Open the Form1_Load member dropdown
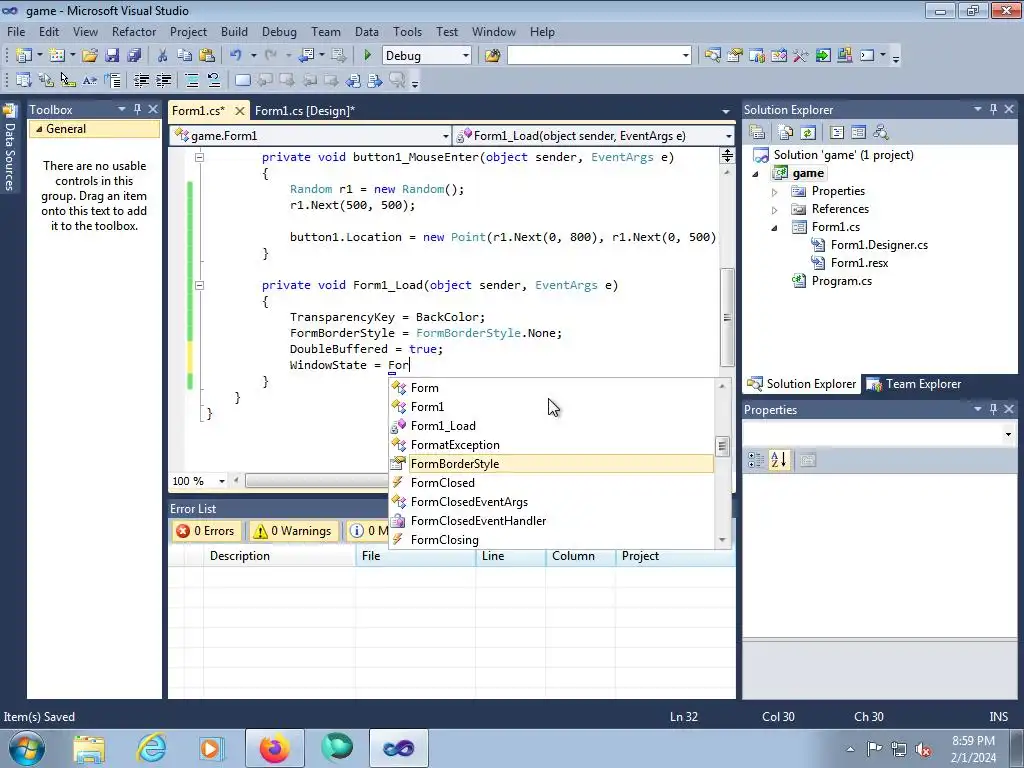Viewport: 1024px width, 768px height. coord(728,136)
